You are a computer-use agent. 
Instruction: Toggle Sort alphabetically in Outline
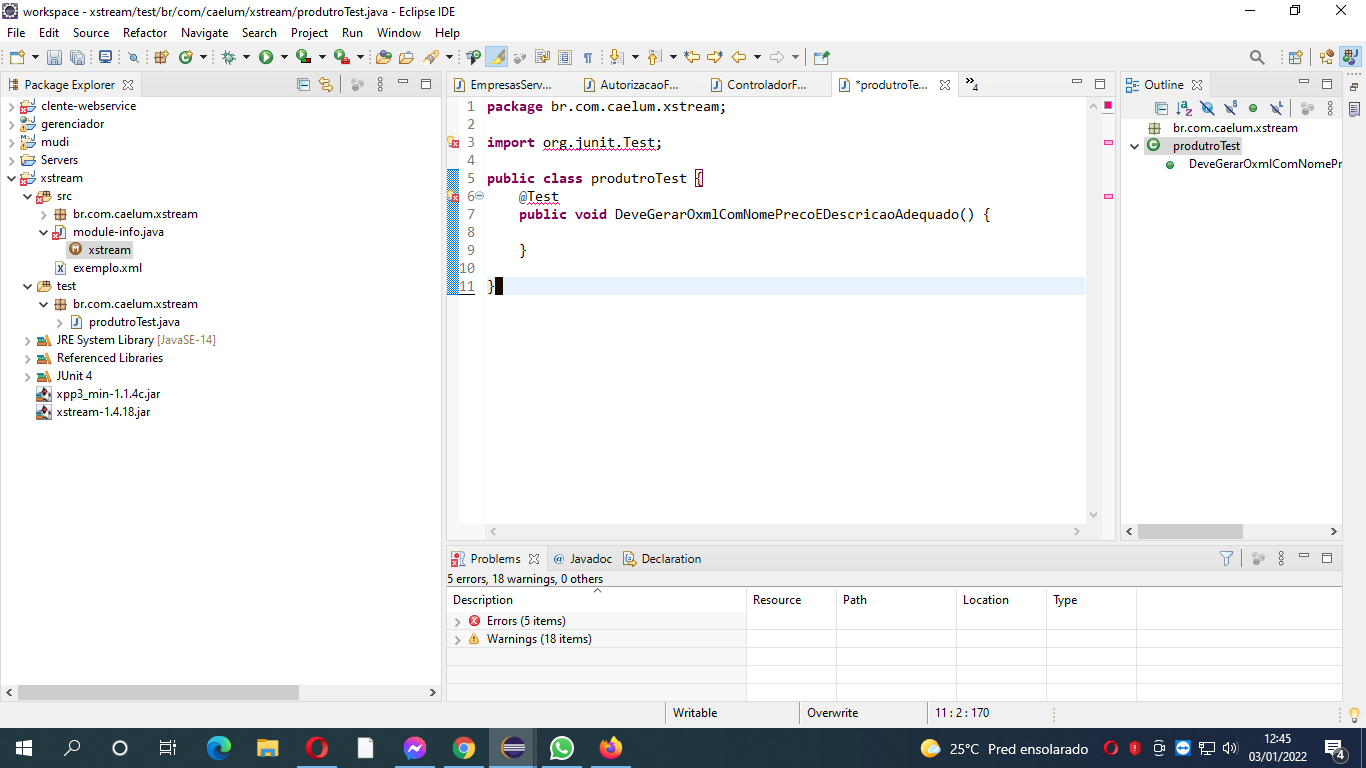pyautogui.click(x=1184, y=108)
